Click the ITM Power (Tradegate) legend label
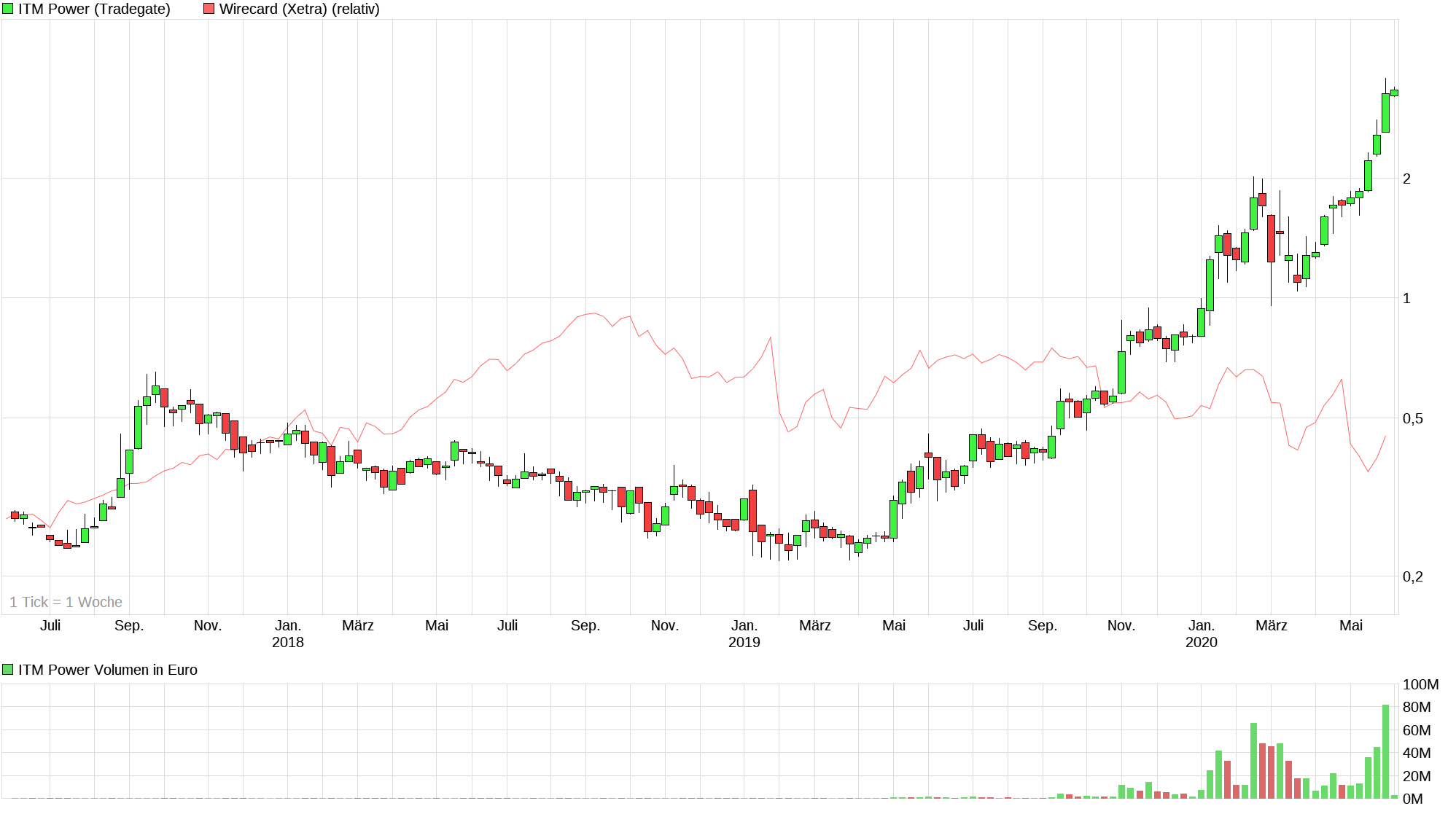Viewport: 1456px width, 814px height. point(94,9)
